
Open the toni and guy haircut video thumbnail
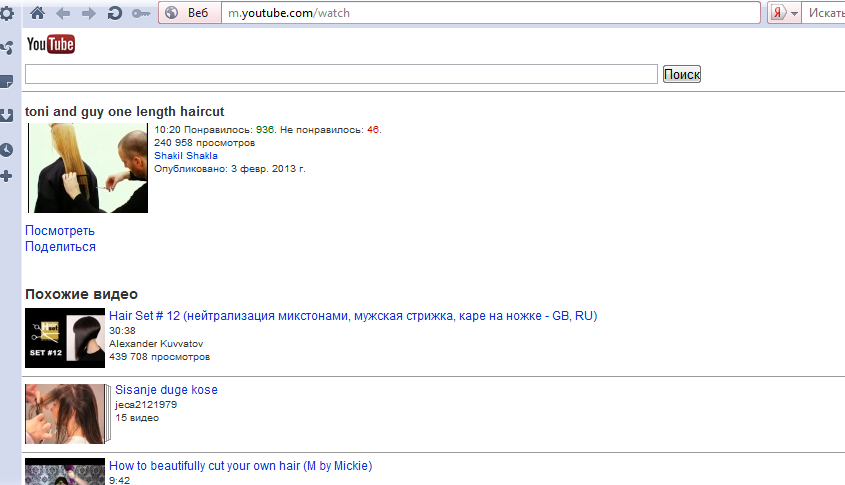[x=88, y=168]
